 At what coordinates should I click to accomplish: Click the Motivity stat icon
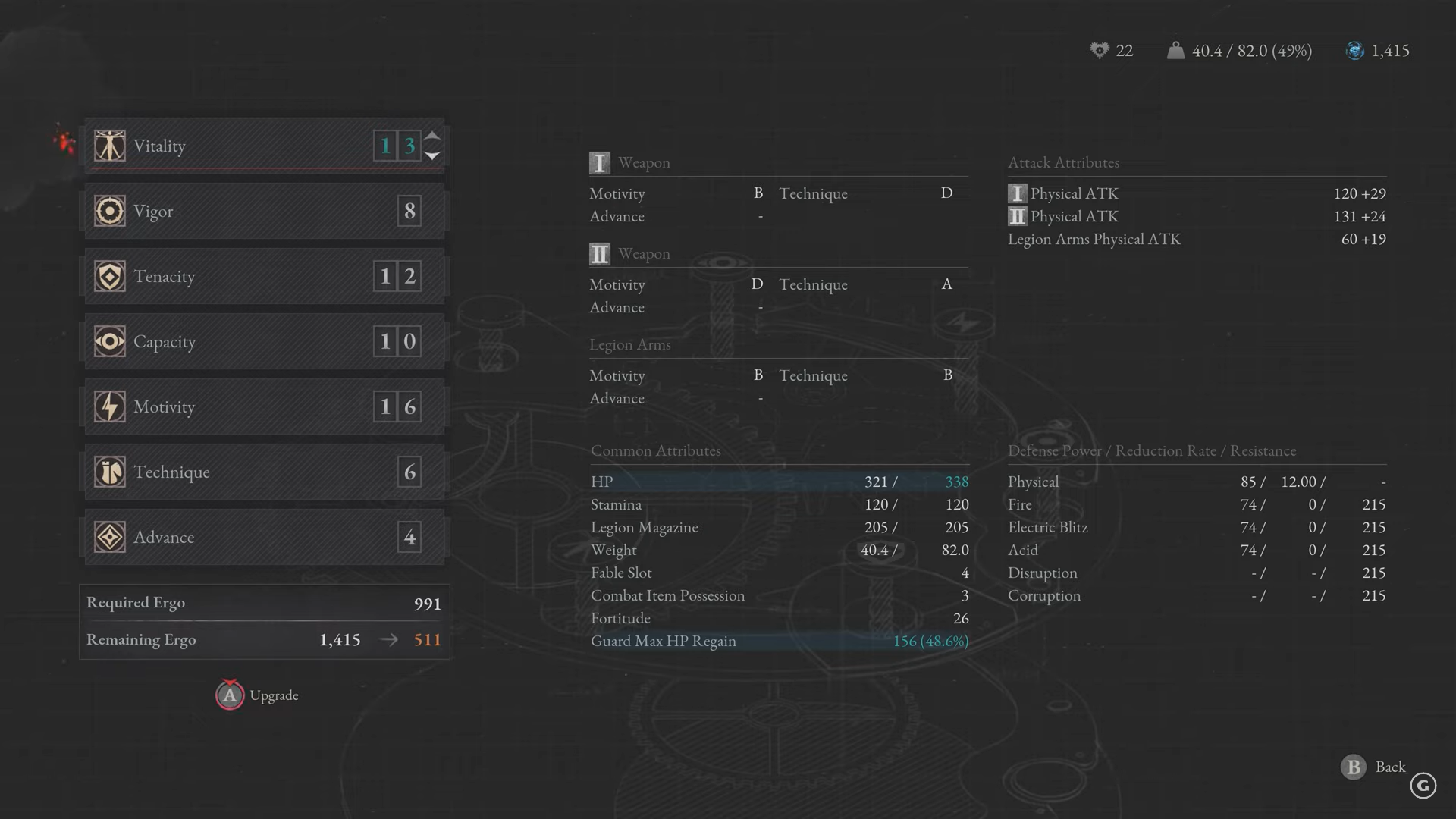[x=110, y=407]
